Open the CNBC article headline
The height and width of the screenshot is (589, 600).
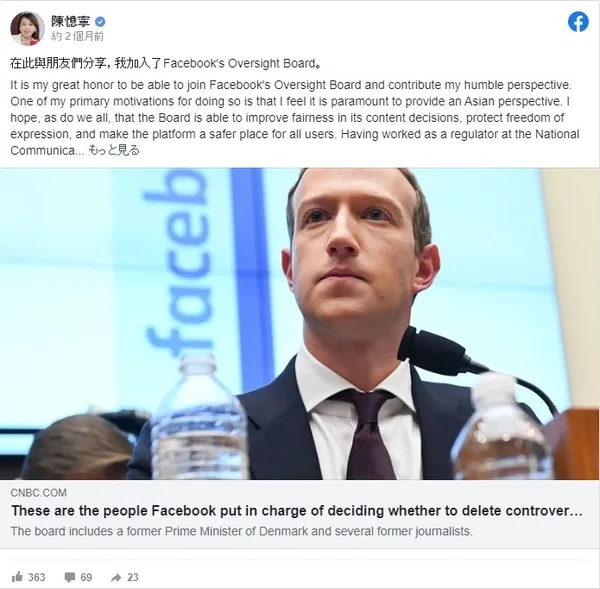[297, 511]
